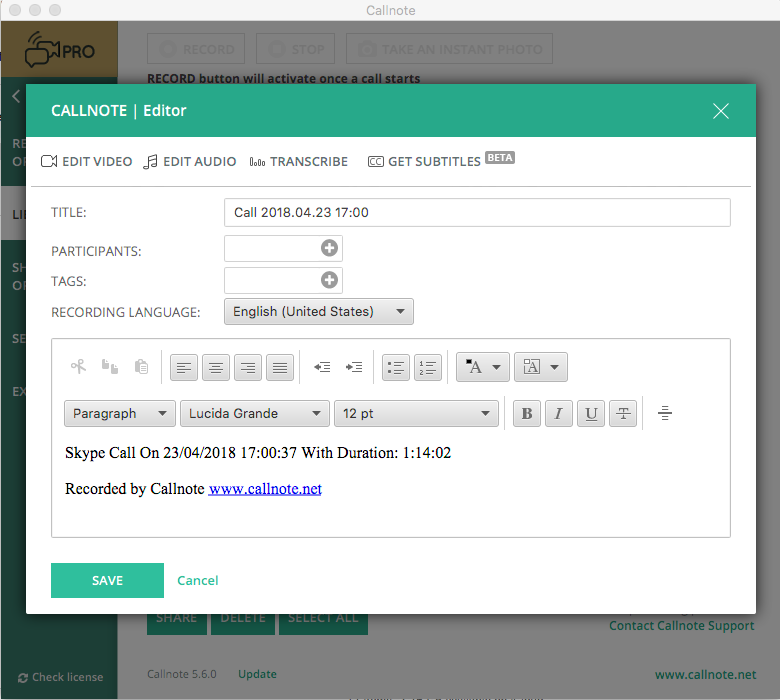Click the Update link in main window
The height and width of the screenshot is (700, 780).
tap(257, 674)
